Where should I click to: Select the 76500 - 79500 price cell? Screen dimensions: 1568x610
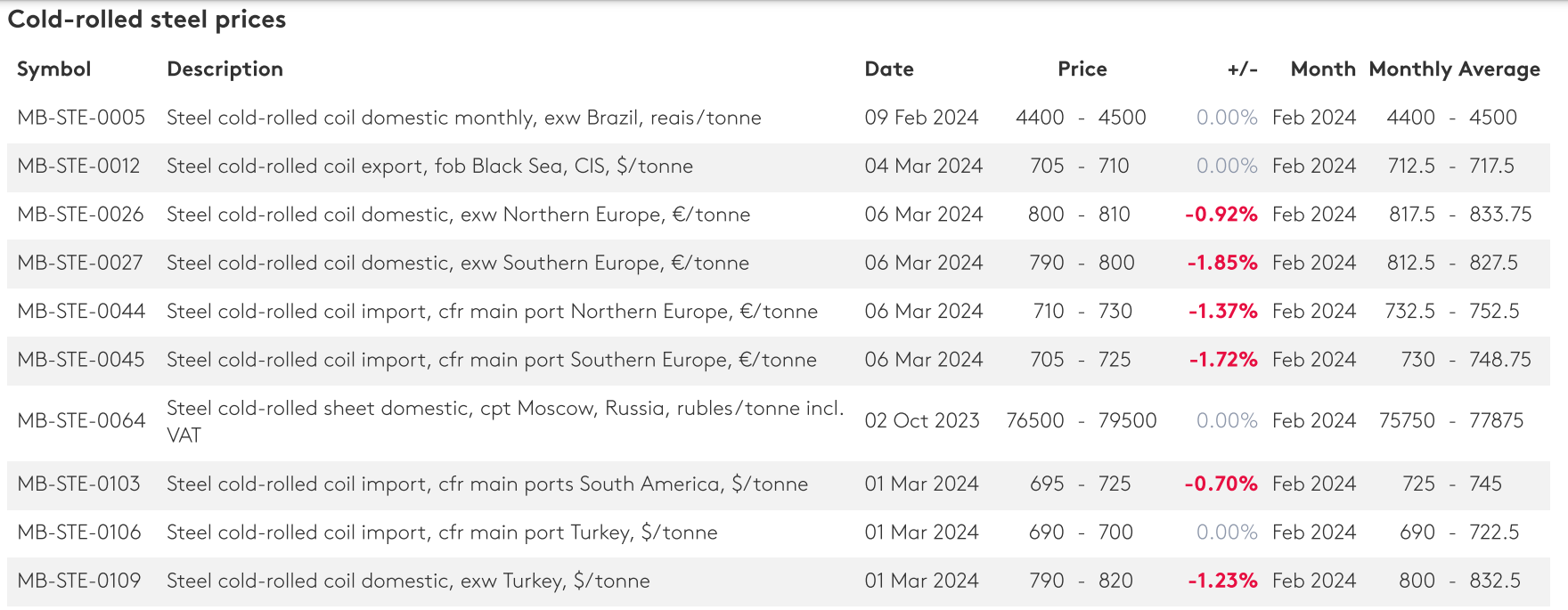(x=1081, y=420)
